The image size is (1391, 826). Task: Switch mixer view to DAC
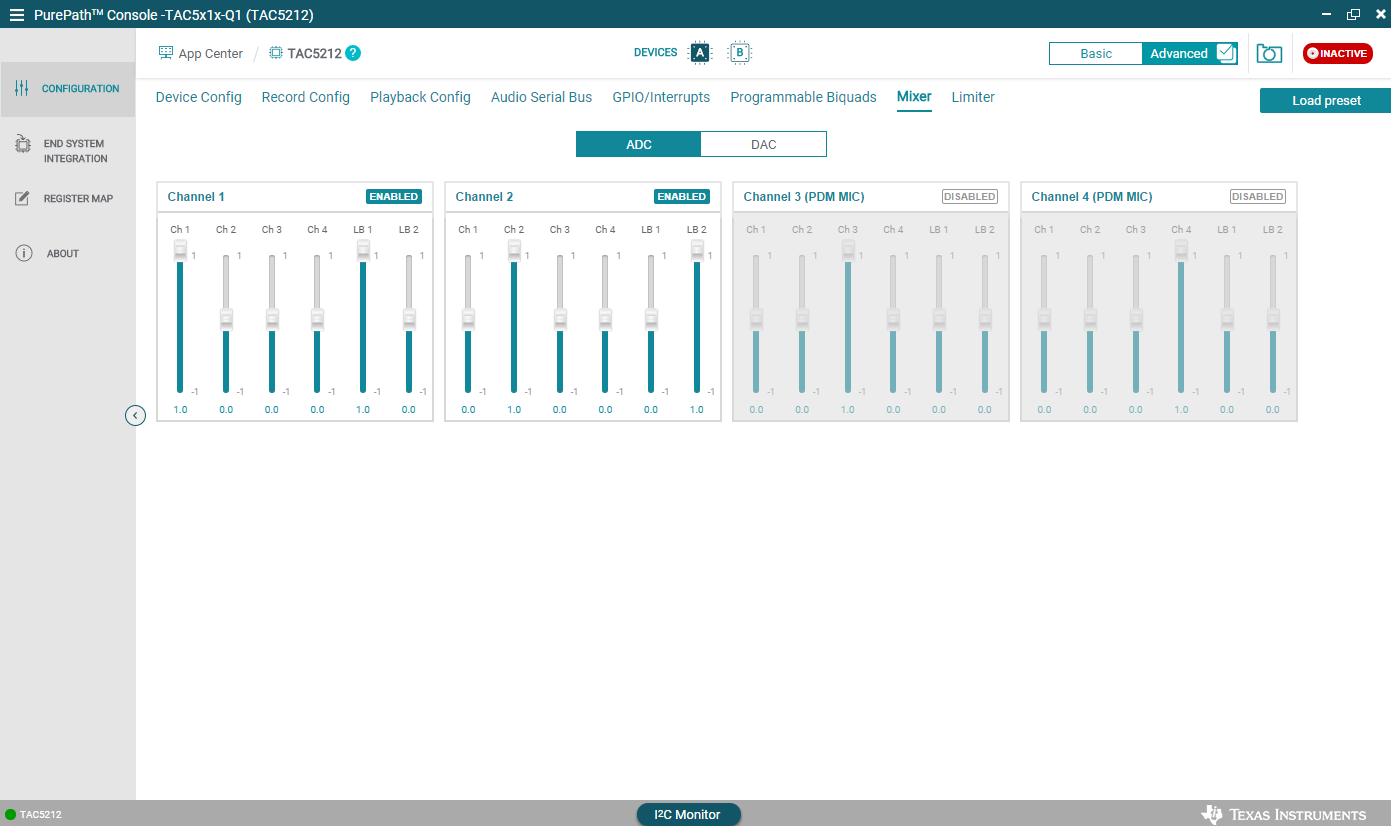(763, 145)
